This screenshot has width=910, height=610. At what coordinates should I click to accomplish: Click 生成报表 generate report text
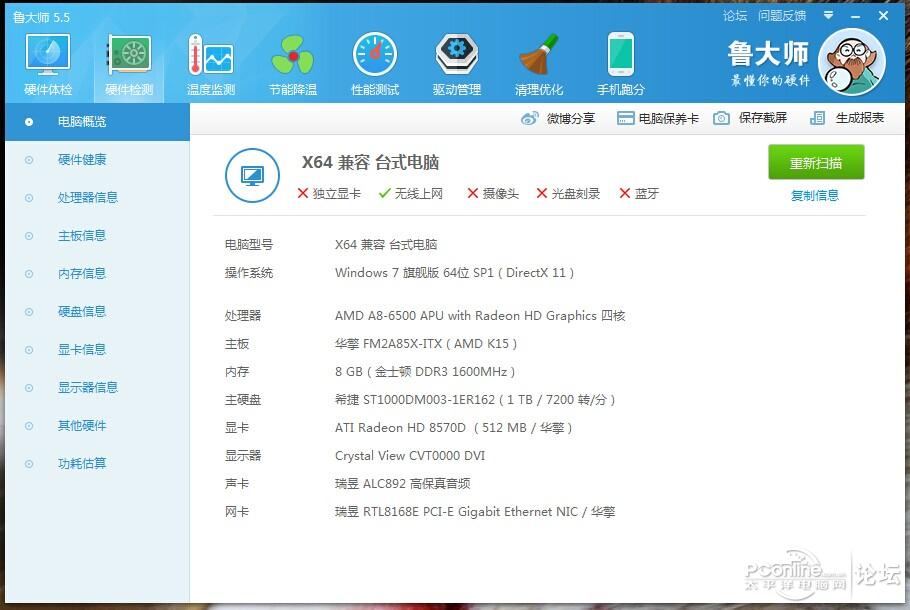tap(860, 118)
